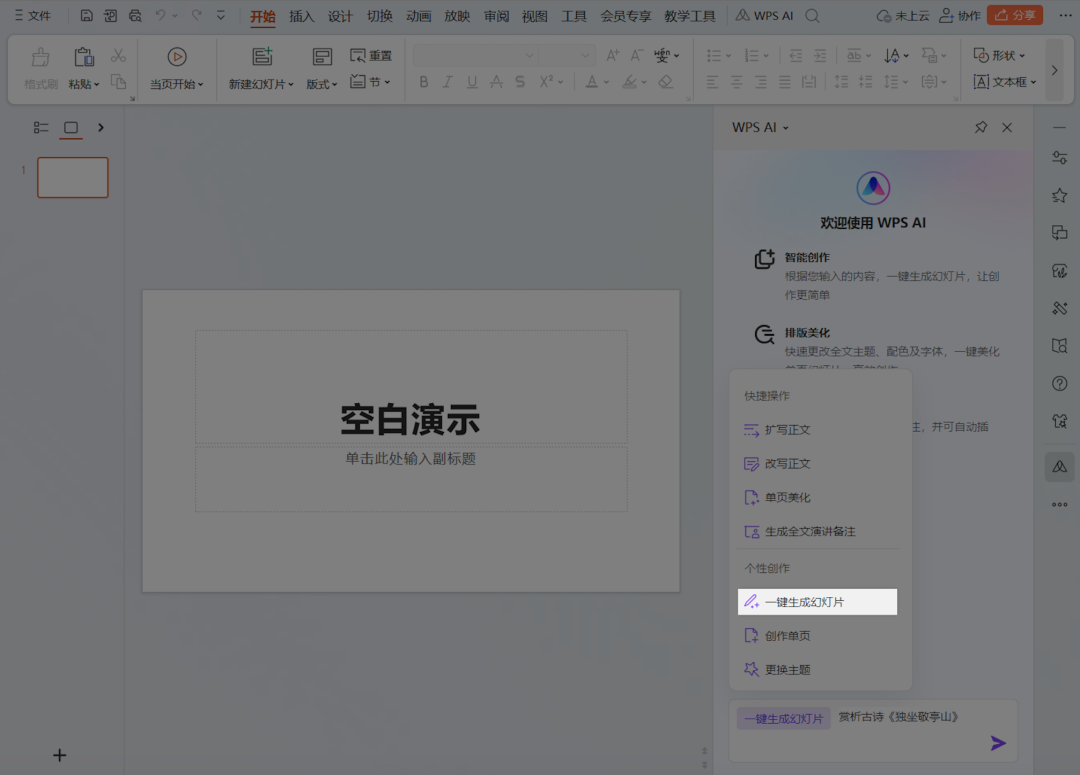The image size is (1080, 775).
Task: Toggle bold formatting
Action: tap(423, 81)
